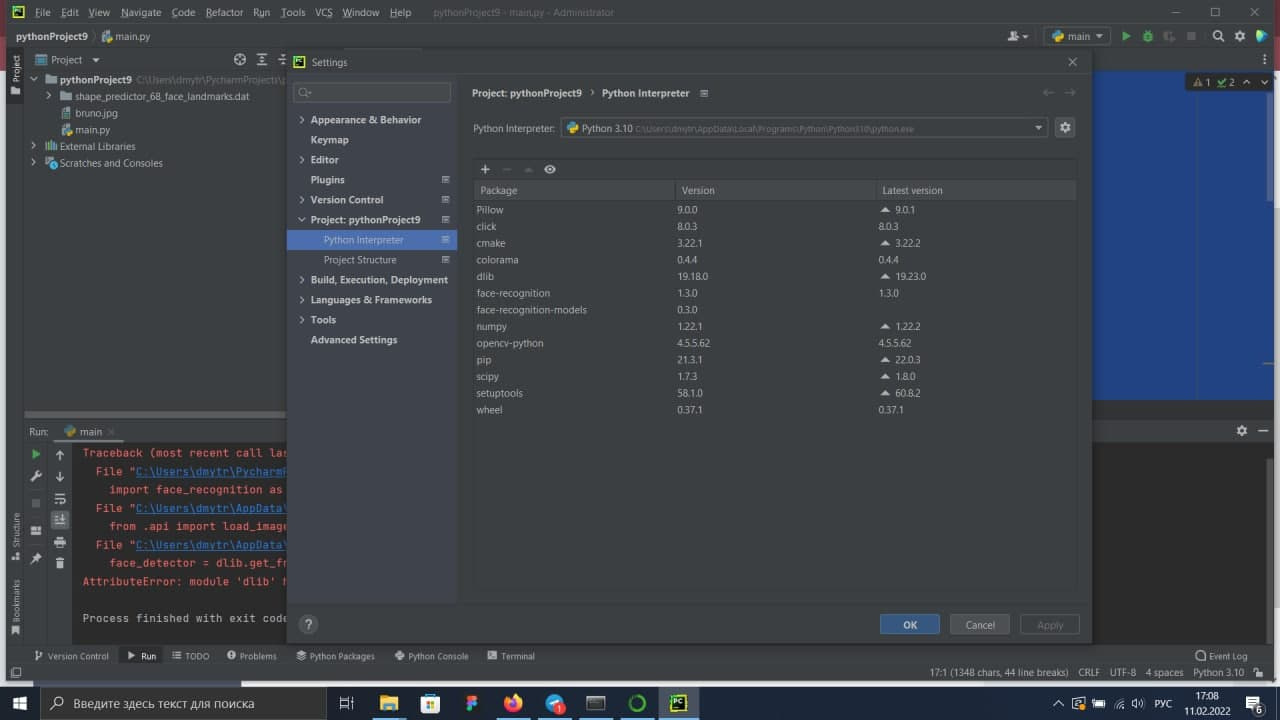Open the VCS menu
Image resolution: width=1280 pixels, height=720 pixels.
click(324, 12)
